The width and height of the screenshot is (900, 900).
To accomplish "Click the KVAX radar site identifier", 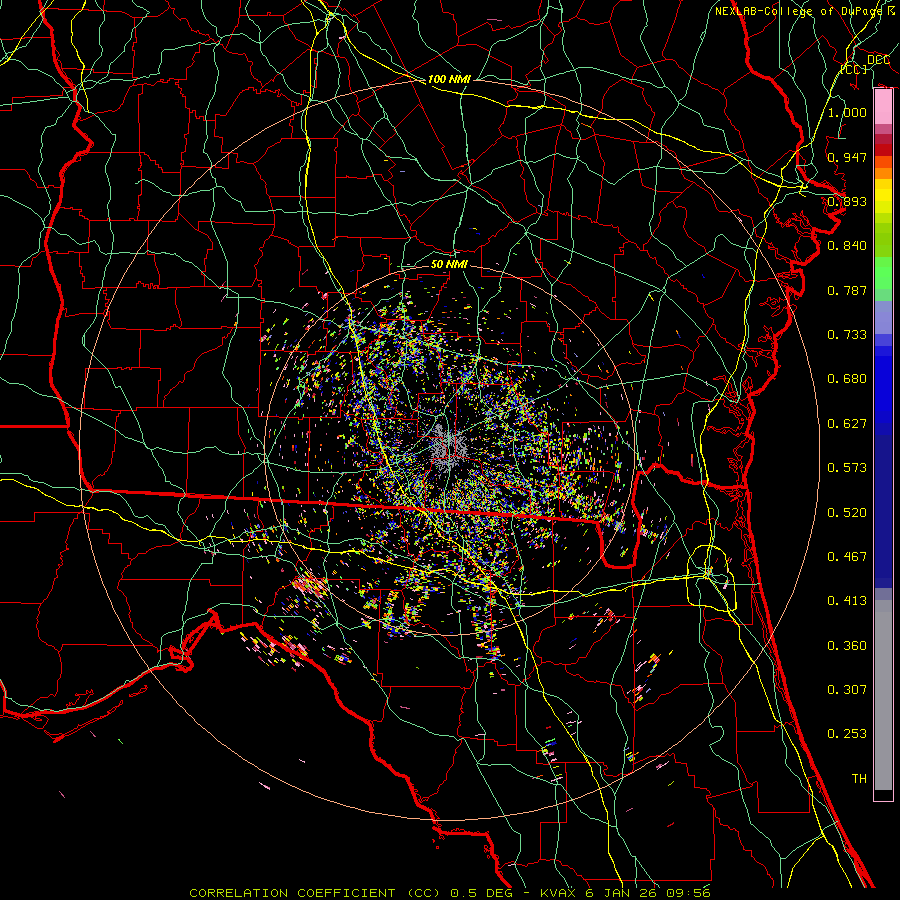I will pyautogui.click(x=558, y=893).
